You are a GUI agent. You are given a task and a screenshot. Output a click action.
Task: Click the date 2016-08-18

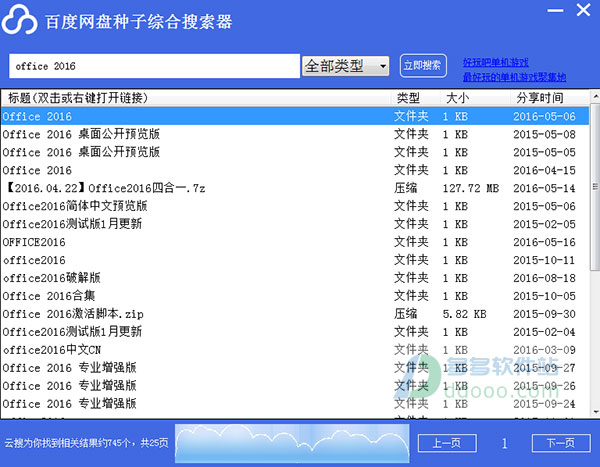(x=544, y=278)
